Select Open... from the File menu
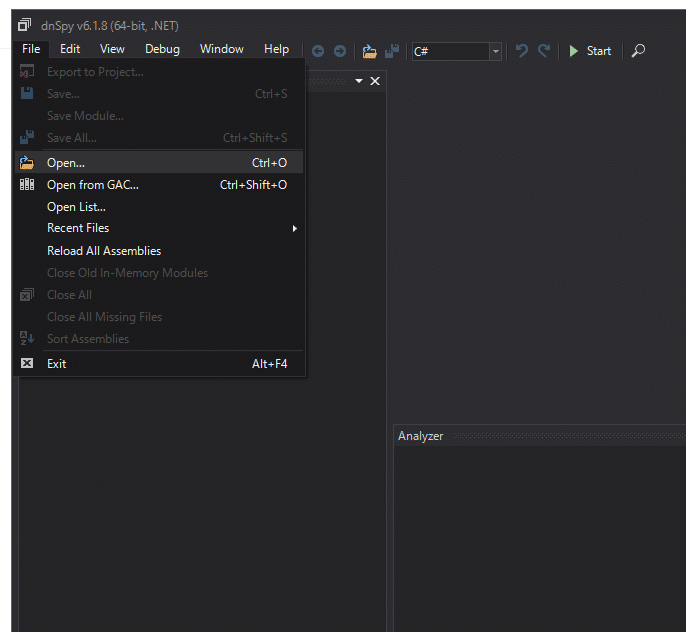This screenshot has width=686, height=632. pos(159,163)
